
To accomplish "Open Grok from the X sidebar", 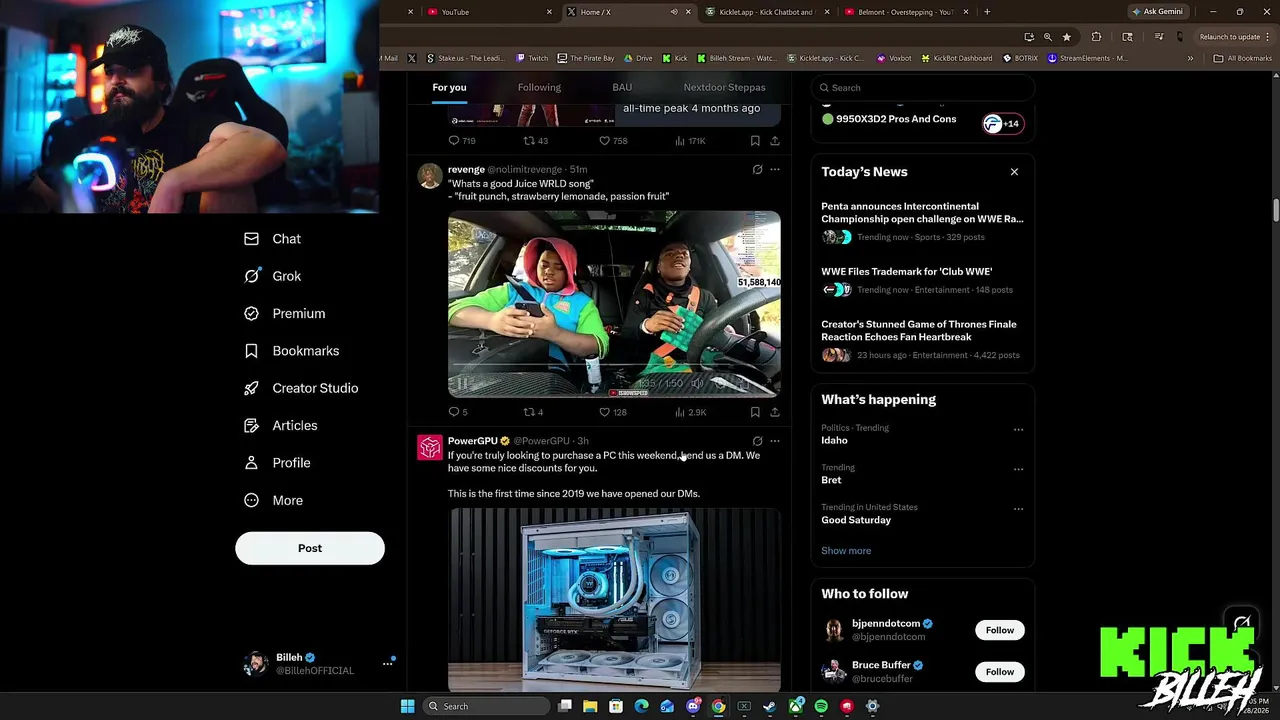I will point(273,276).
